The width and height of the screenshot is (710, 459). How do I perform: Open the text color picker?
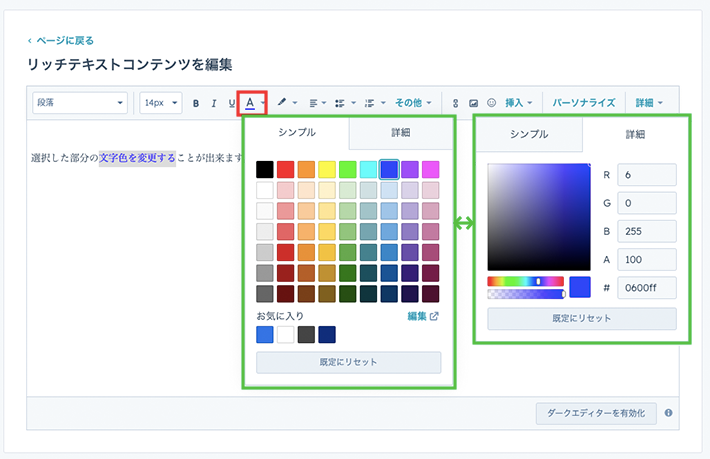pyautogui.click(x=249, y=103)
